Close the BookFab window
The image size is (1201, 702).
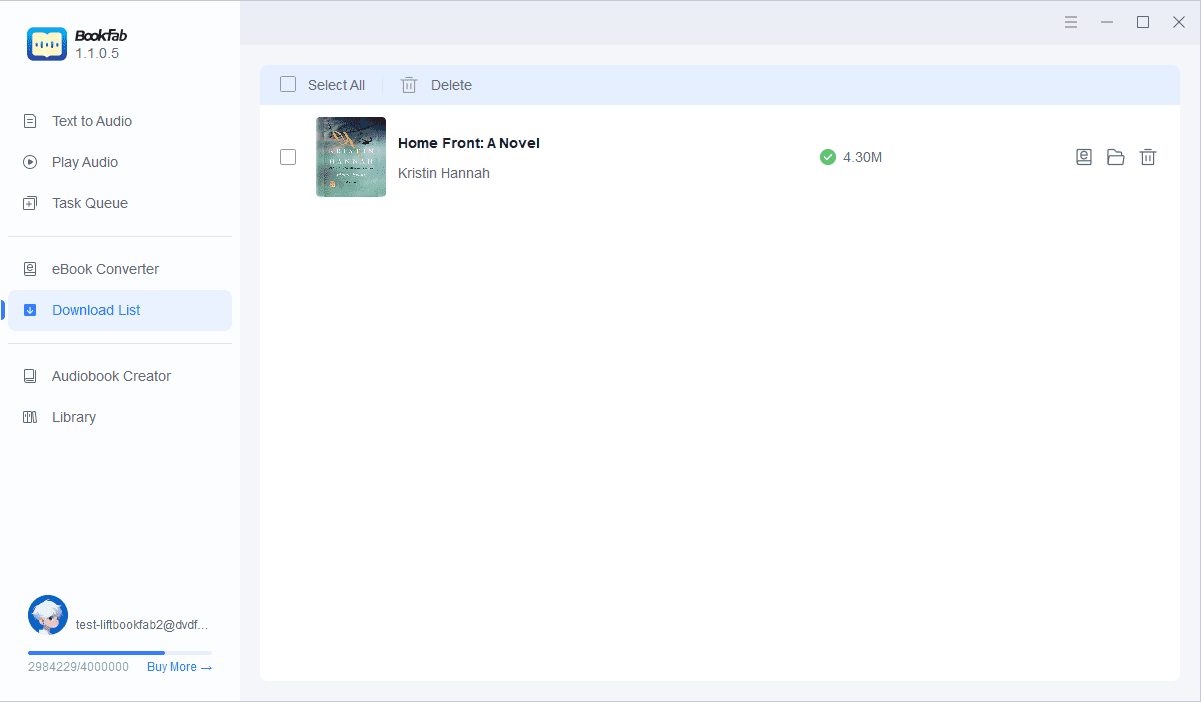click(1179, 22)
